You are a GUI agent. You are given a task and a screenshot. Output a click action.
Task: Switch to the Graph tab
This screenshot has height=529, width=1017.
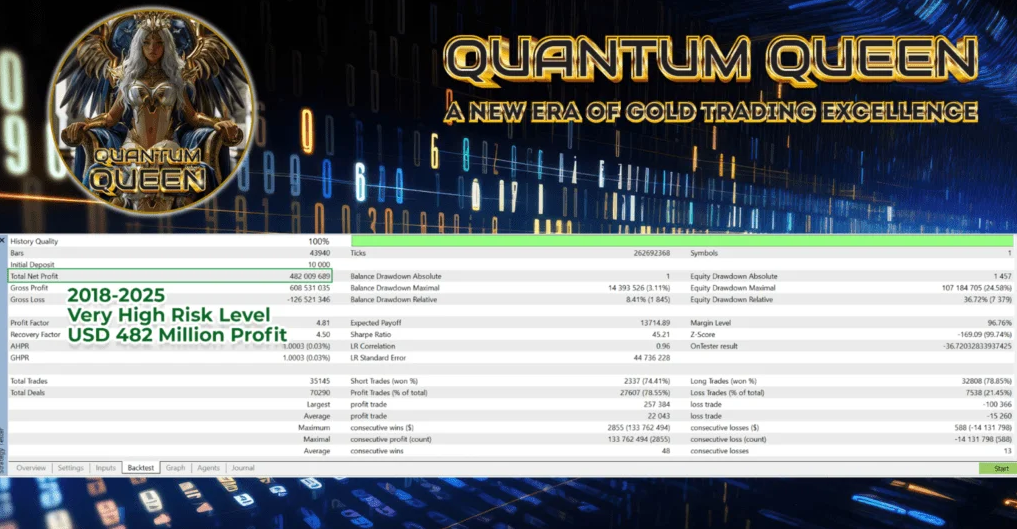(175, 467)
